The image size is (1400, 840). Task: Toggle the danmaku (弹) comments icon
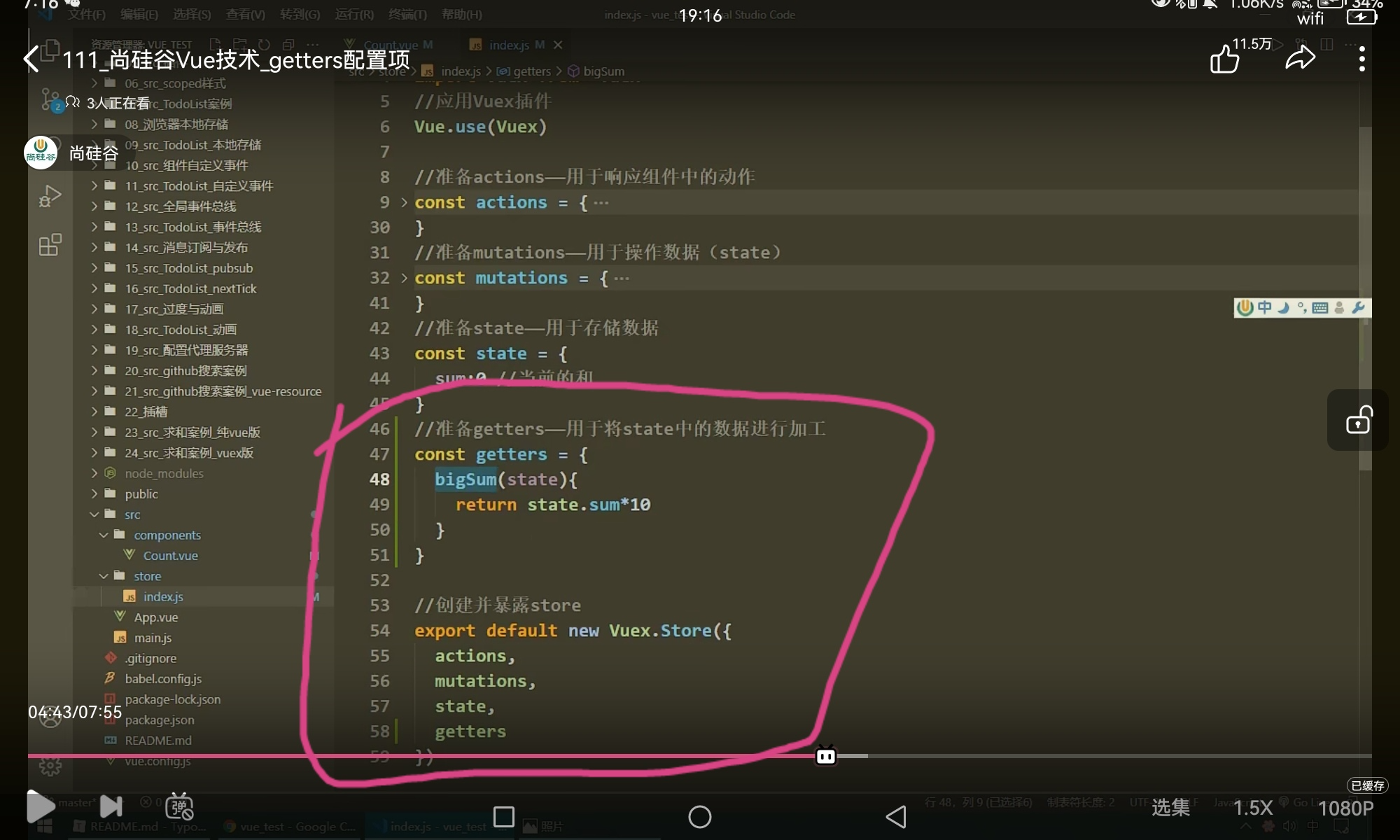(x=179, y=807)
